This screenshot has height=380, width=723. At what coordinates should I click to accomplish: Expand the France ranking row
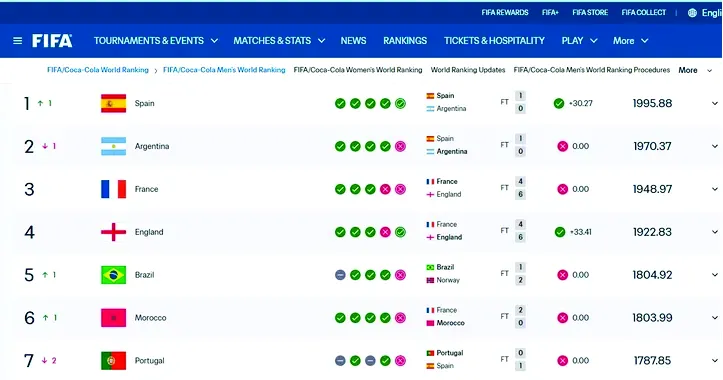pos(714,189)
